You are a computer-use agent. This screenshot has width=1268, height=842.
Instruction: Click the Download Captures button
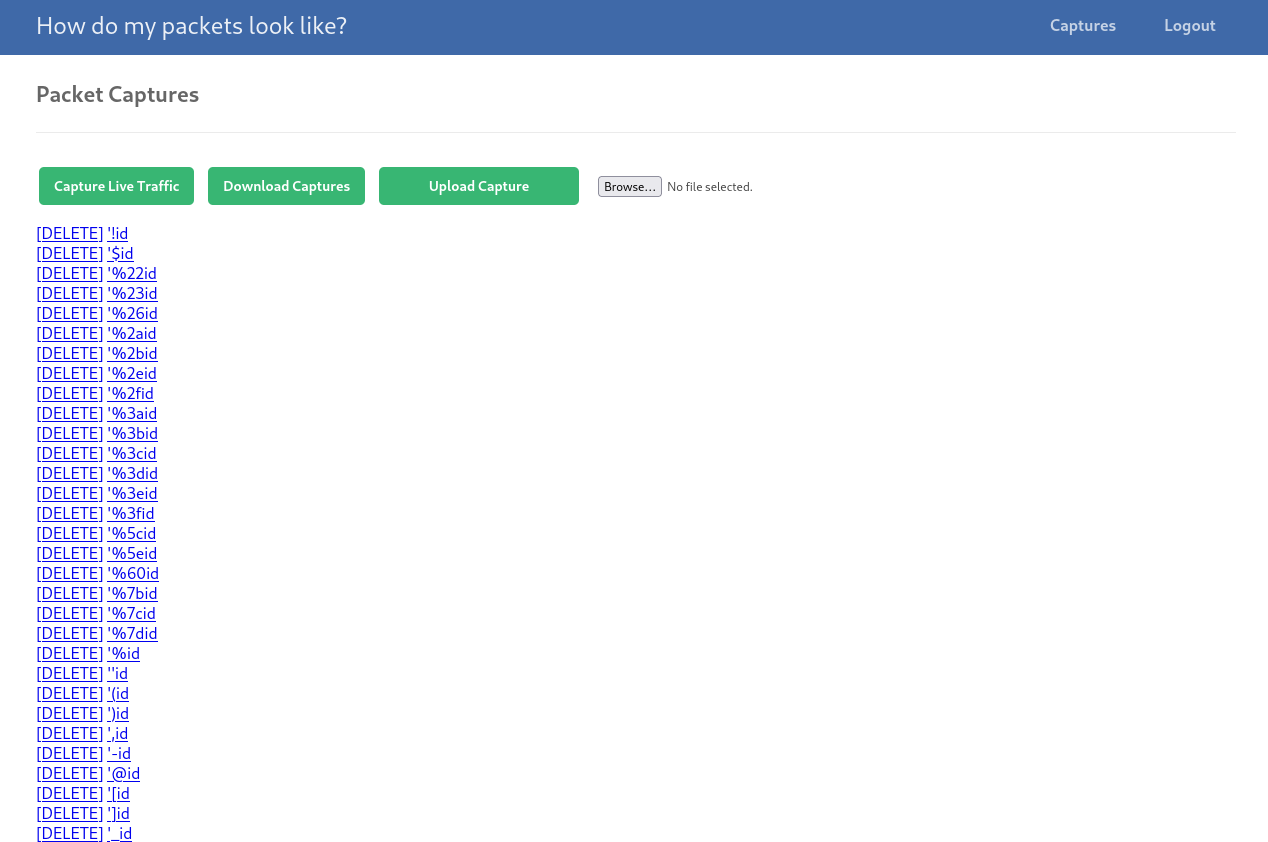(x=286, y=186)
